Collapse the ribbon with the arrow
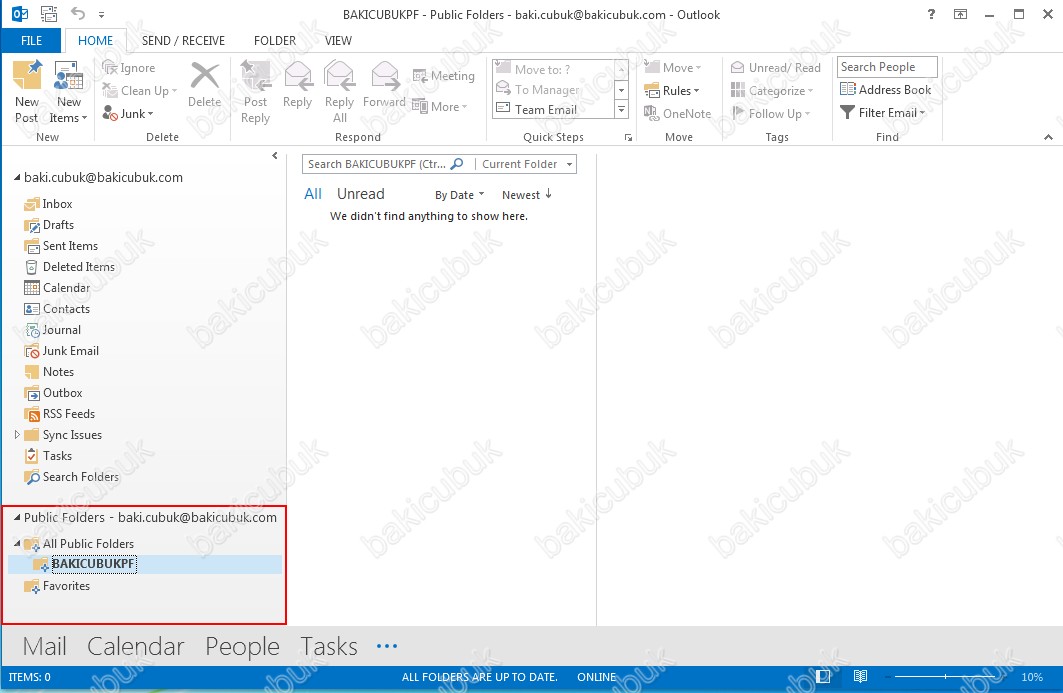This screenshot has width=1063, height=693. [x=1048, y=137]
